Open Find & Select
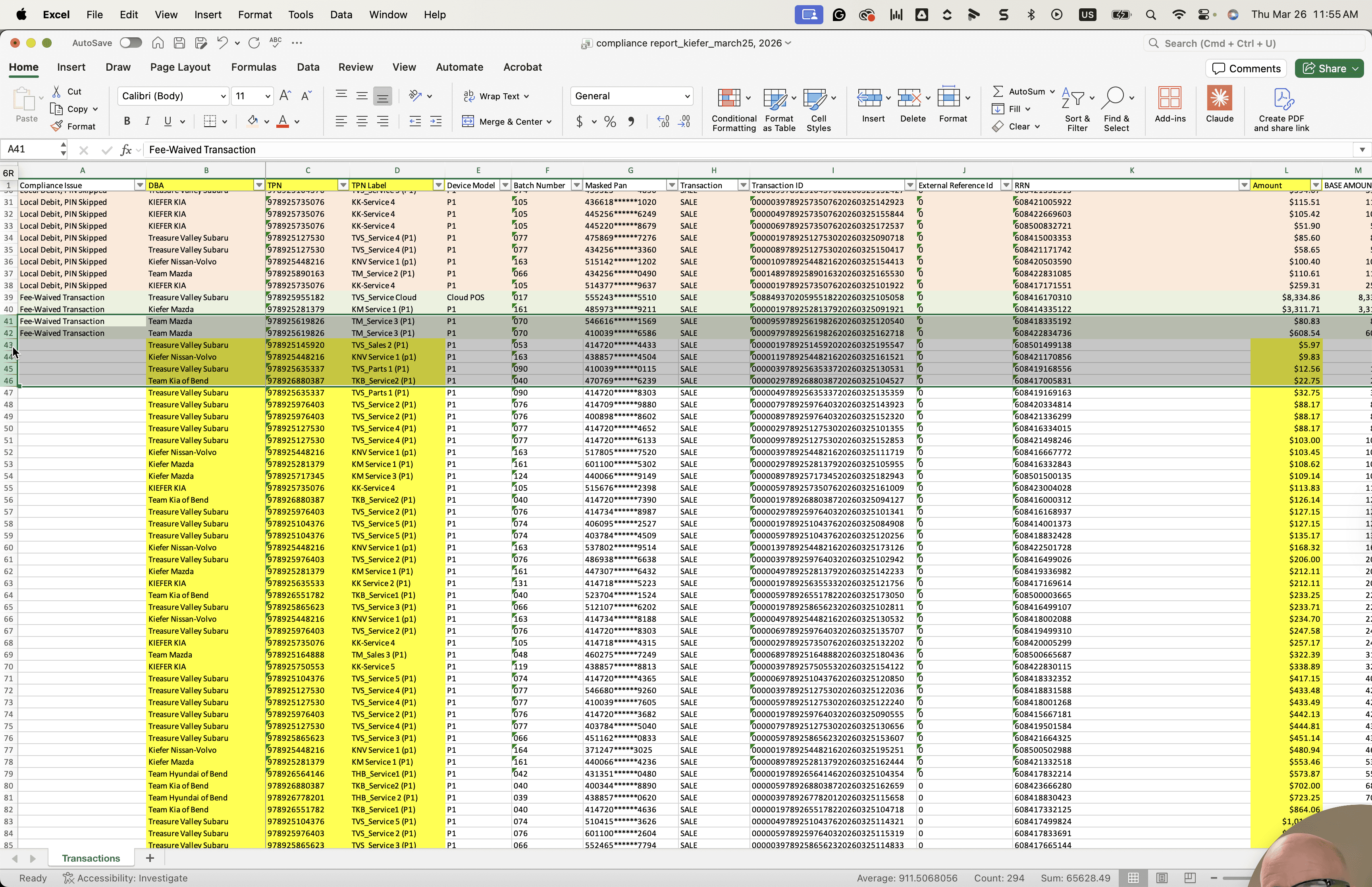Screen dimensions: 1372x887 tap(1116, 110)
